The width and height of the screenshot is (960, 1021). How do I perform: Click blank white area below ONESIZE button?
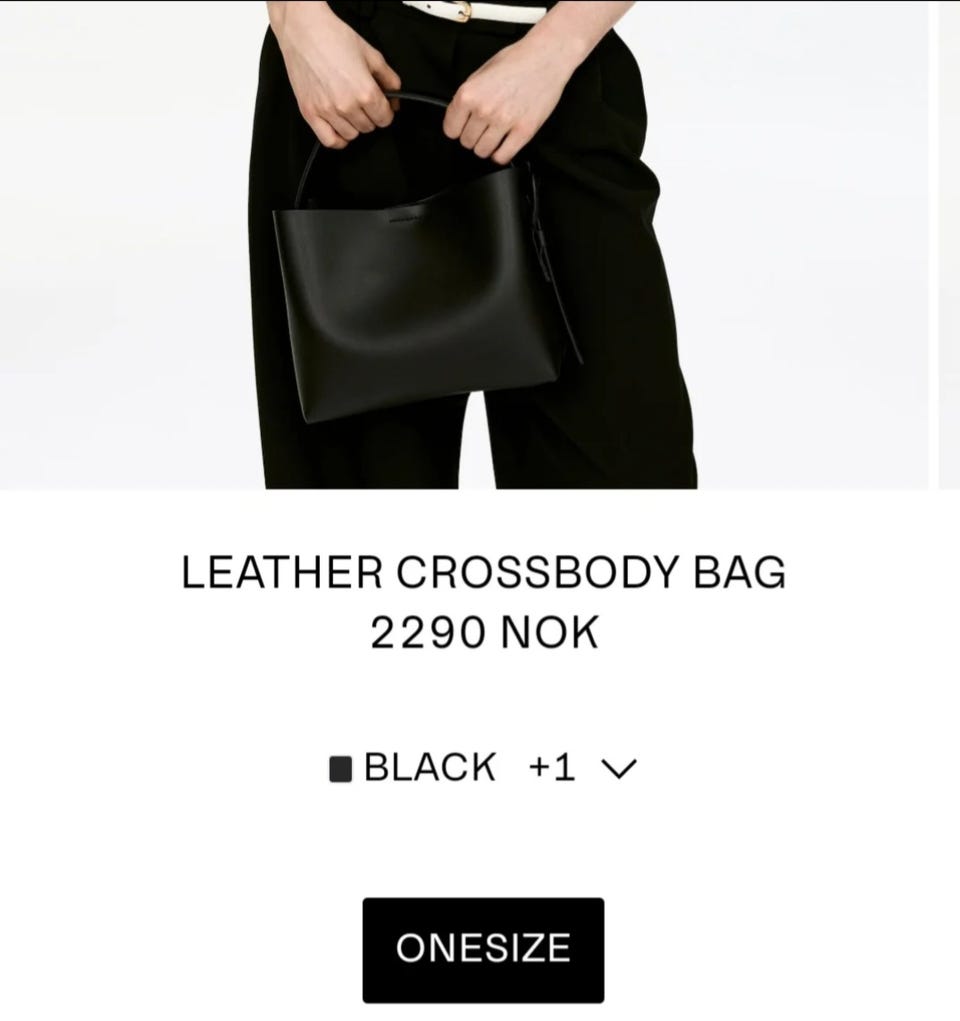pos(483,1013)
